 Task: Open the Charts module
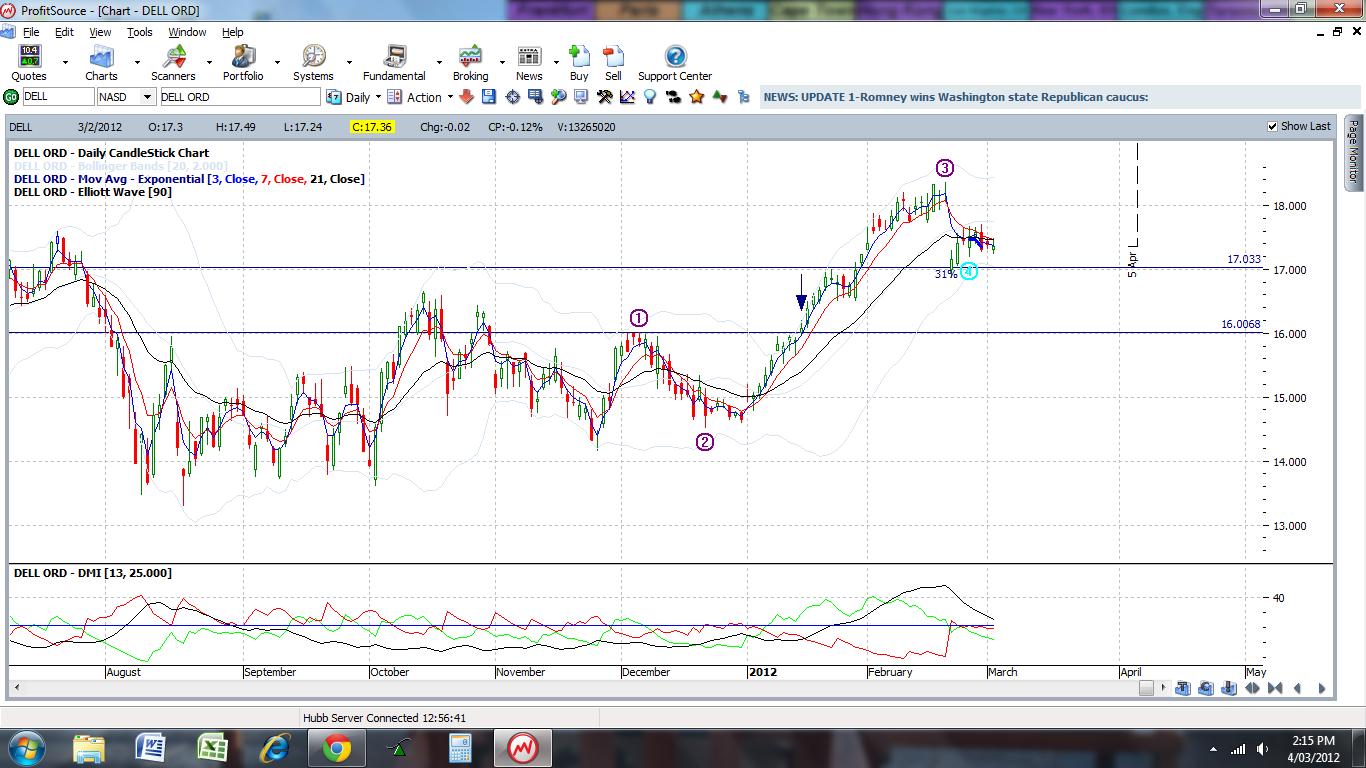coord(101,63)
